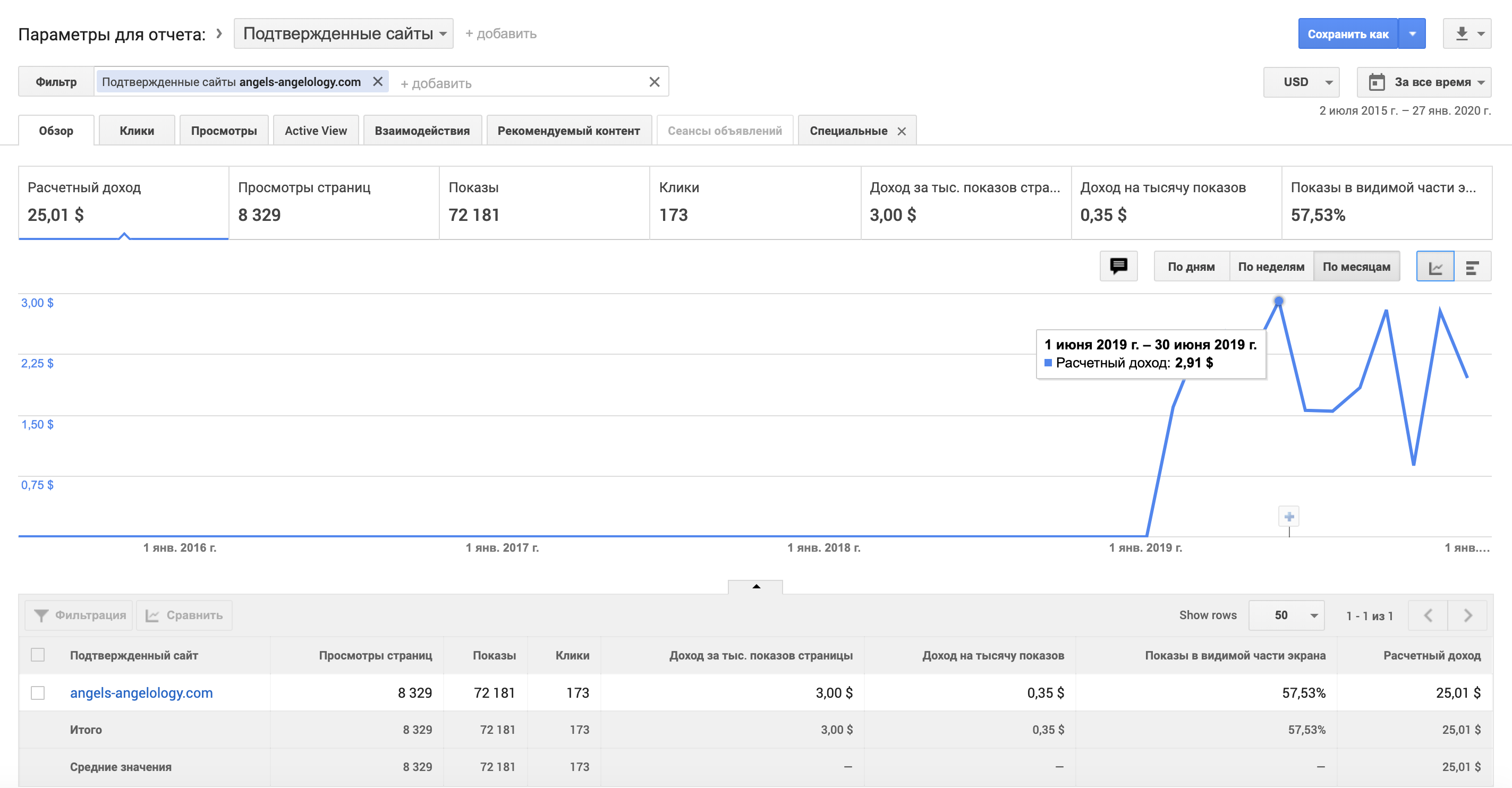Open the USD currency dropdown

click(x=1301, y=82)
